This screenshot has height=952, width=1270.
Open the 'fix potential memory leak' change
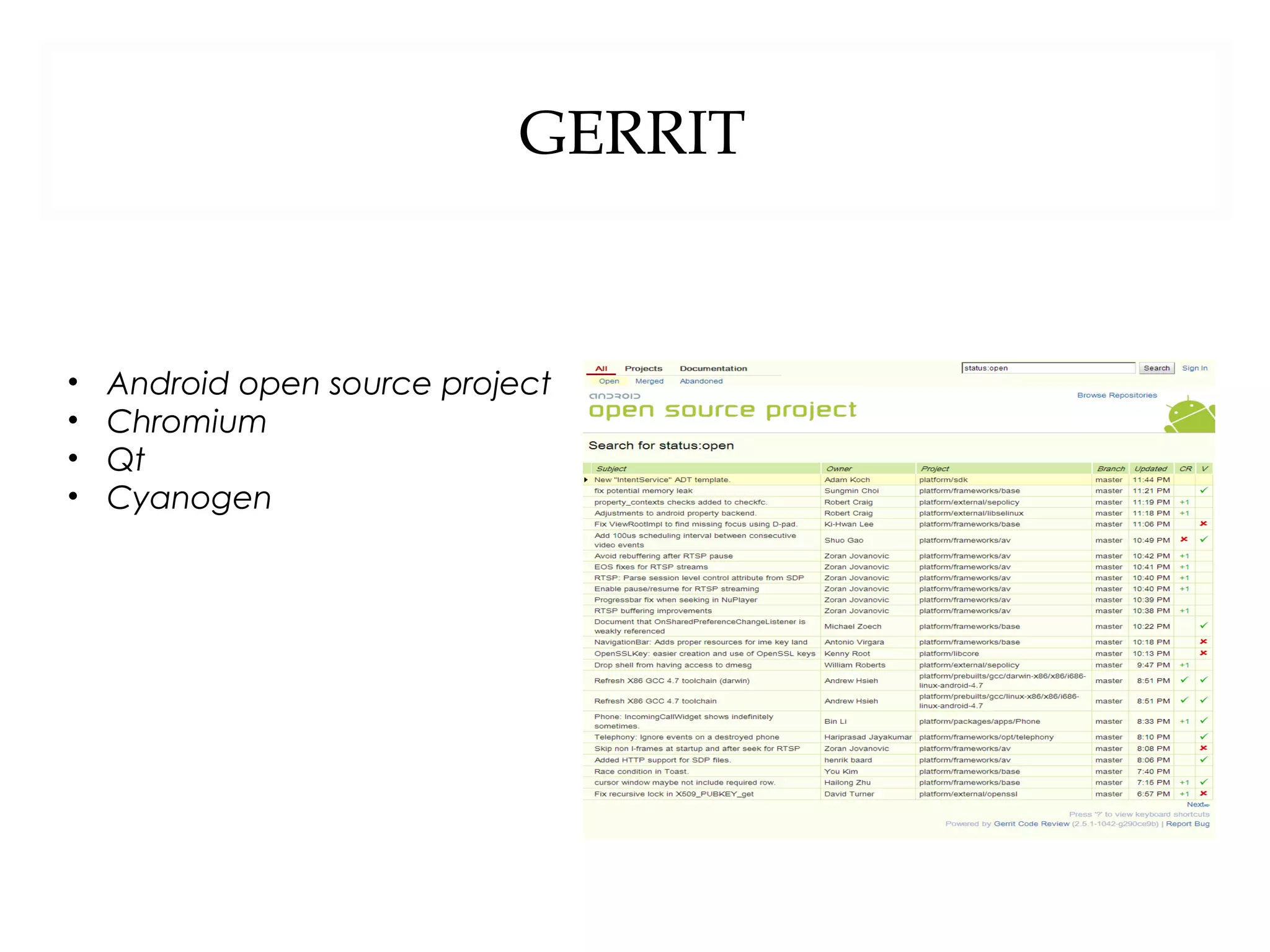tap(643, 491)
